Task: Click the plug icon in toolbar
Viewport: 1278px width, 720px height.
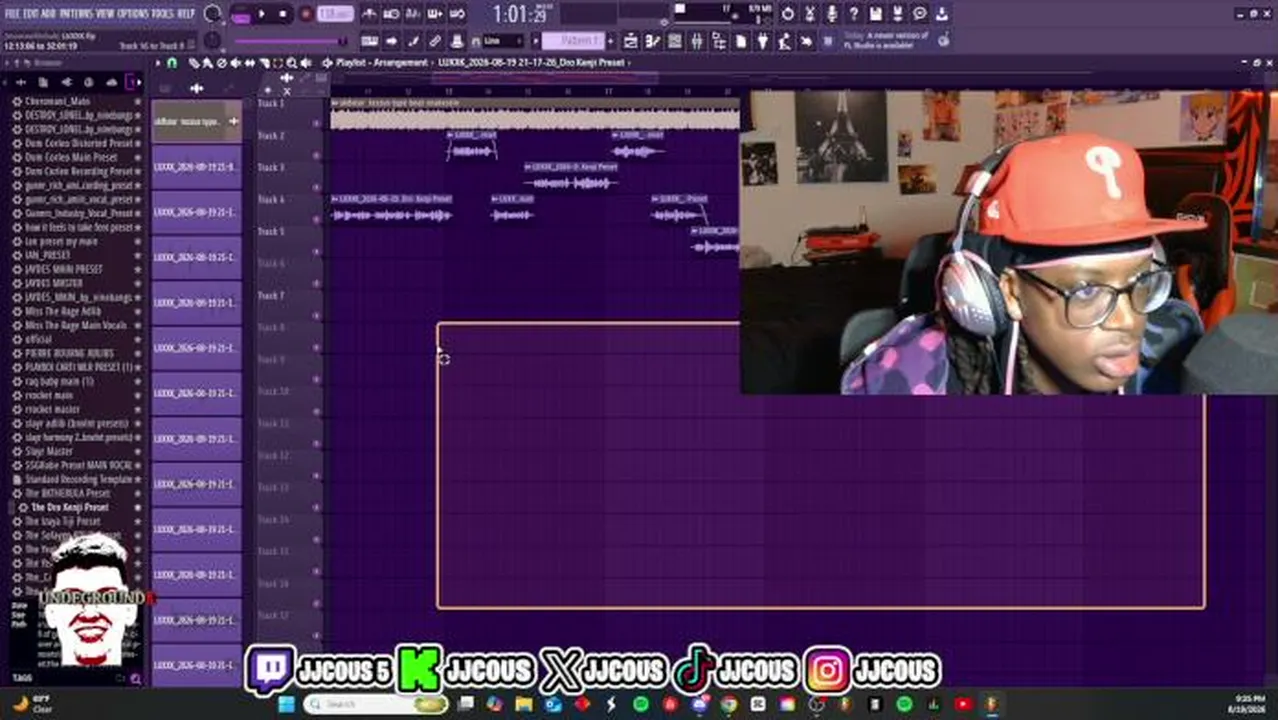Action: tap(763, 41)
